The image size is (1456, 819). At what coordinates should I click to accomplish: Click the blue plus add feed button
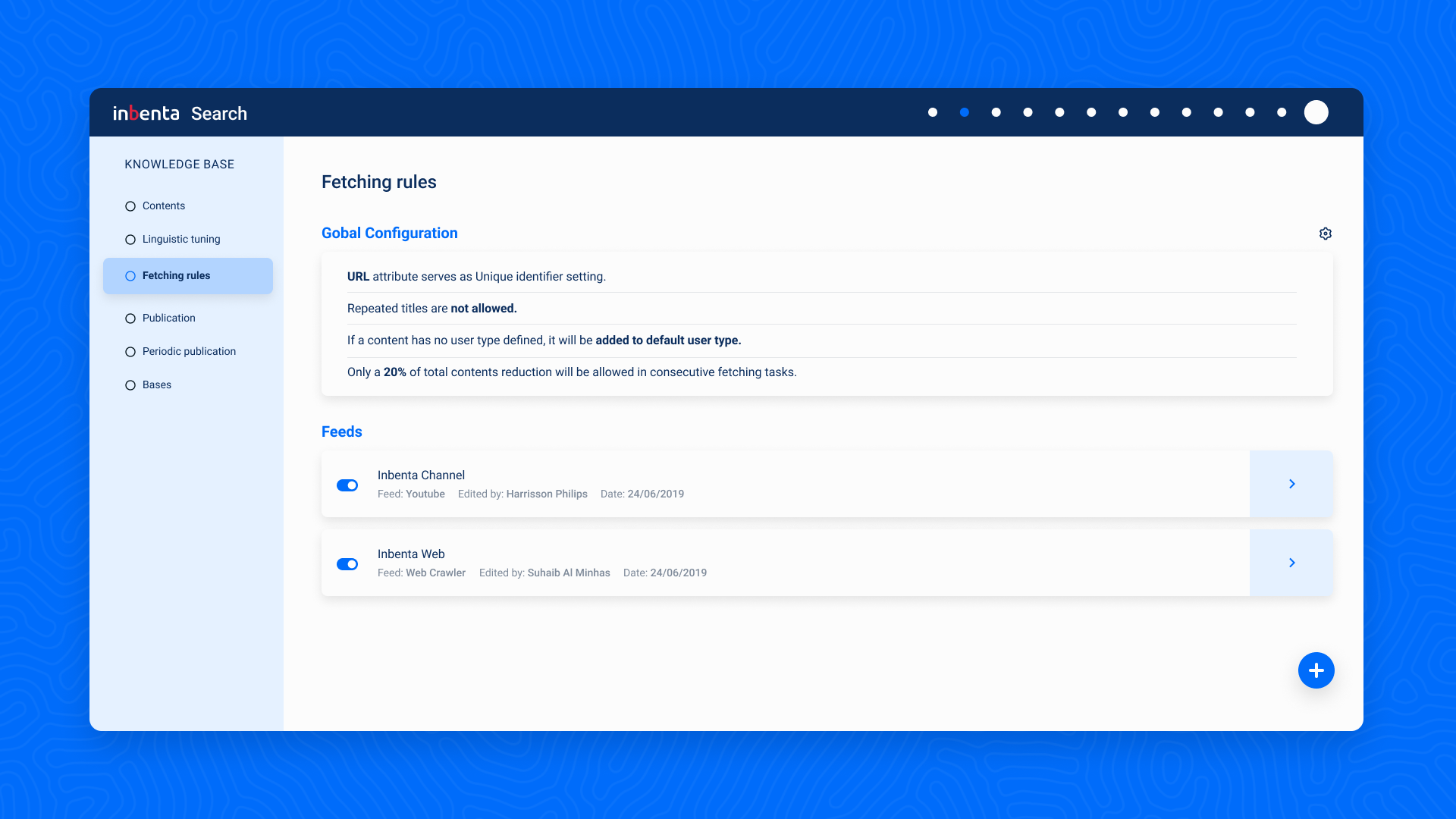pyautogui.click(x=1316, y=670)
